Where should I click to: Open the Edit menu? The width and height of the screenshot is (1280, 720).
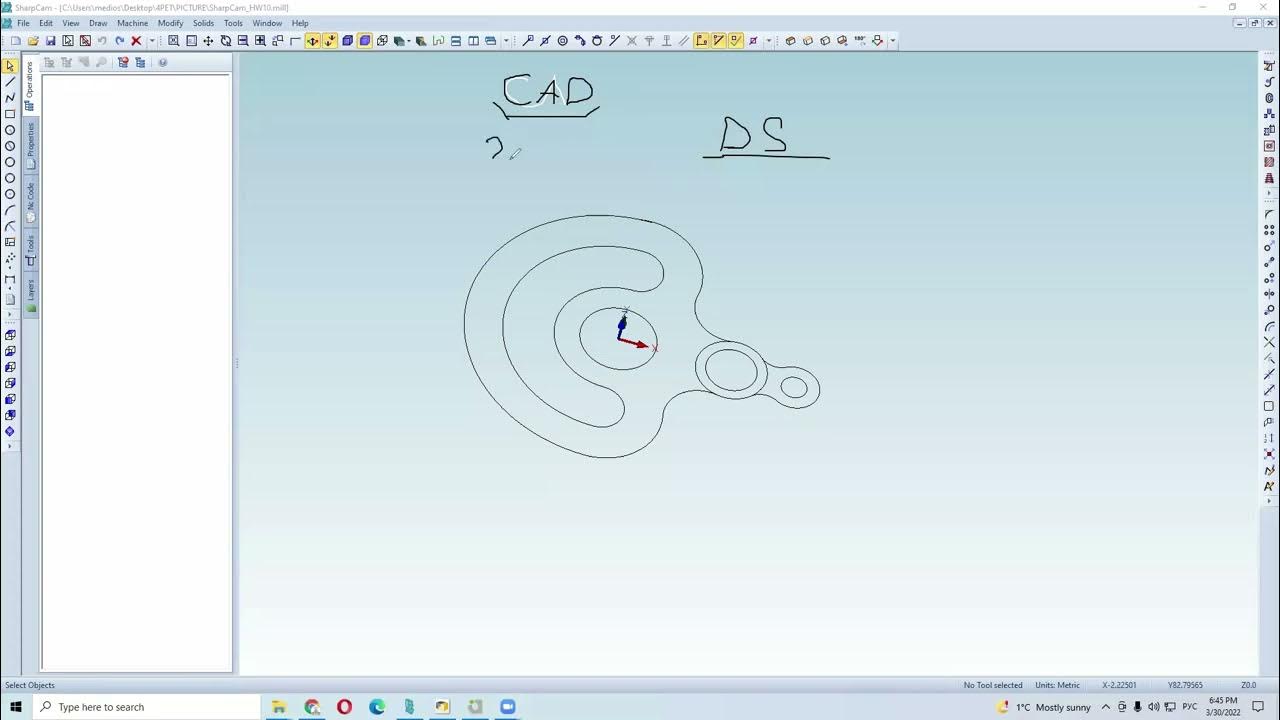coord(46,23)
